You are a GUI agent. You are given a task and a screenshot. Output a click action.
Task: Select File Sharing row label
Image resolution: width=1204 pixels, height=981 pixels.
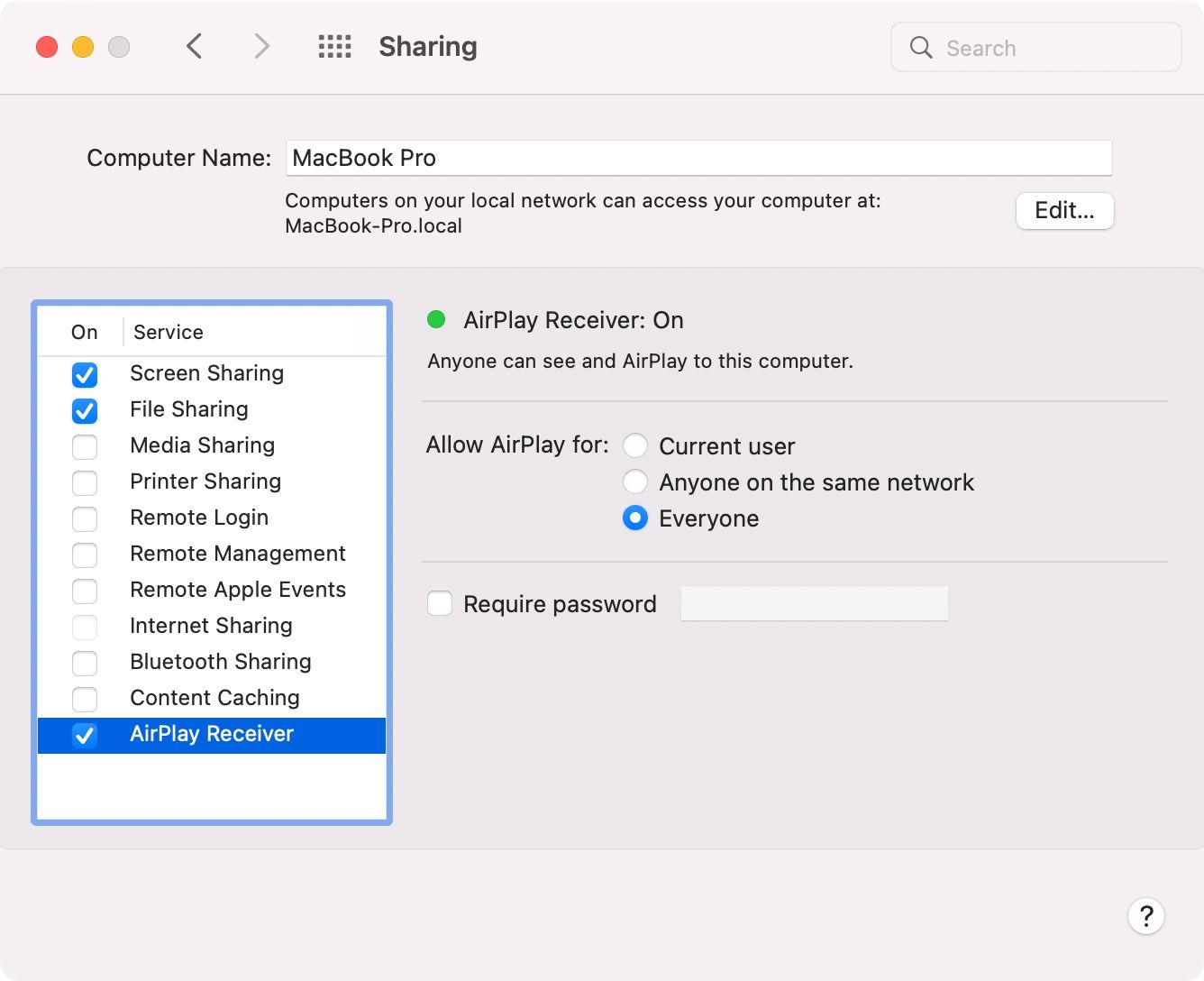[188, 409]
